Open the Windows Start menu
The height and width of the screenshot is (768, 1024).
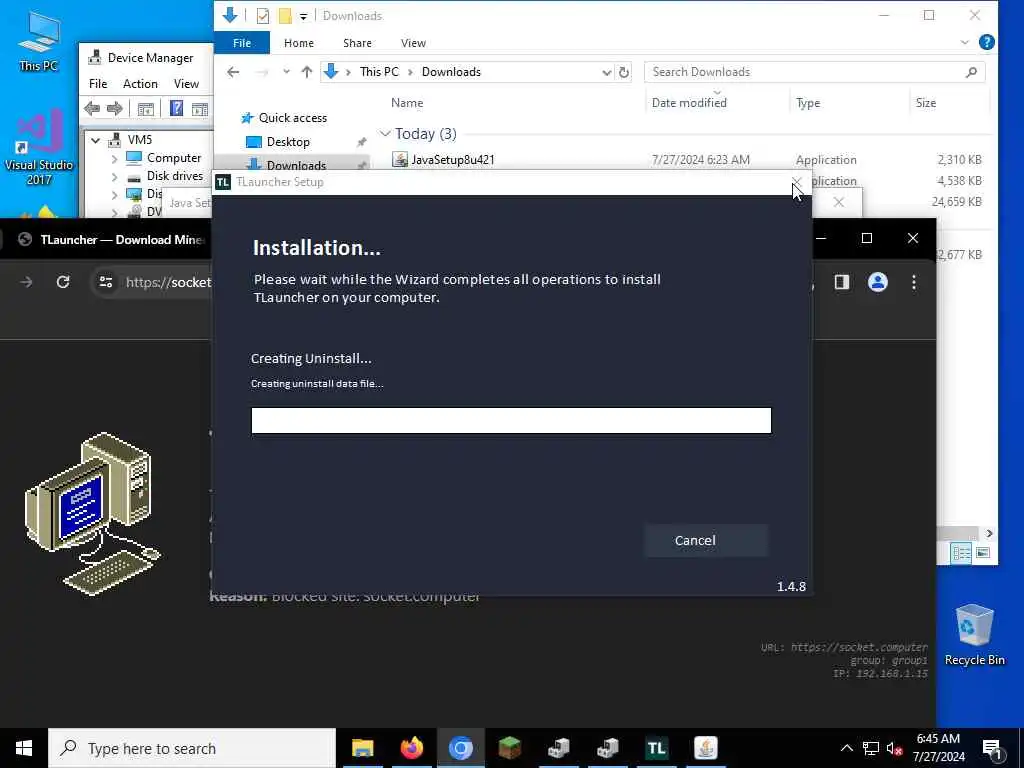(x=24, y=748)
